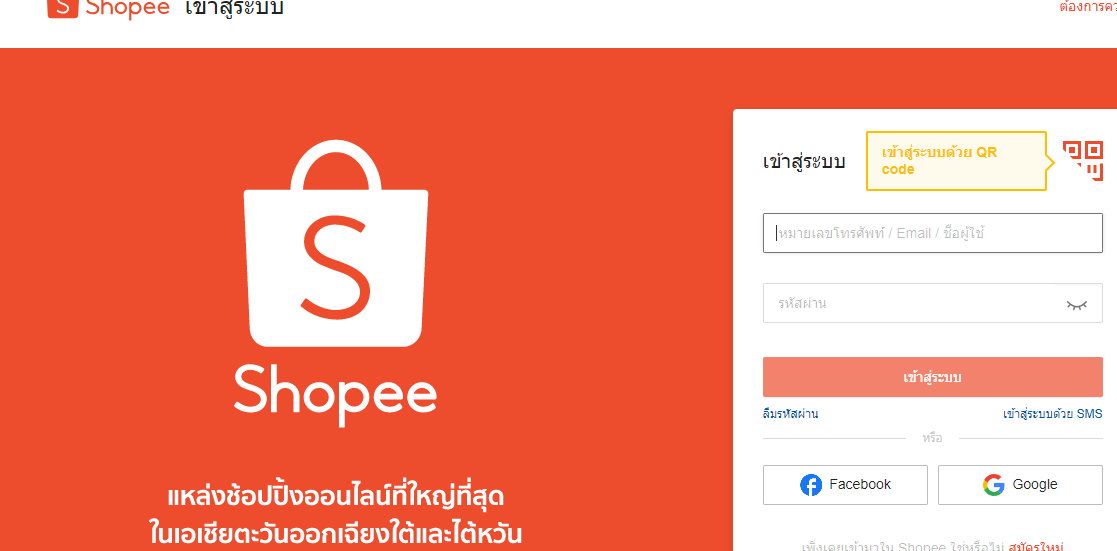Screen dimensions: 1117x551
Task: Open QR code login via QR icon
Action: (1083, 160)
